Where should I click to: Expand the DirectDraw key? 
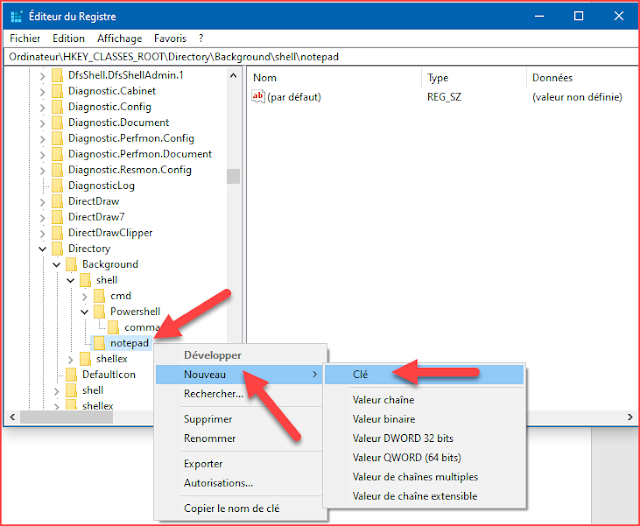click(42, 202)
